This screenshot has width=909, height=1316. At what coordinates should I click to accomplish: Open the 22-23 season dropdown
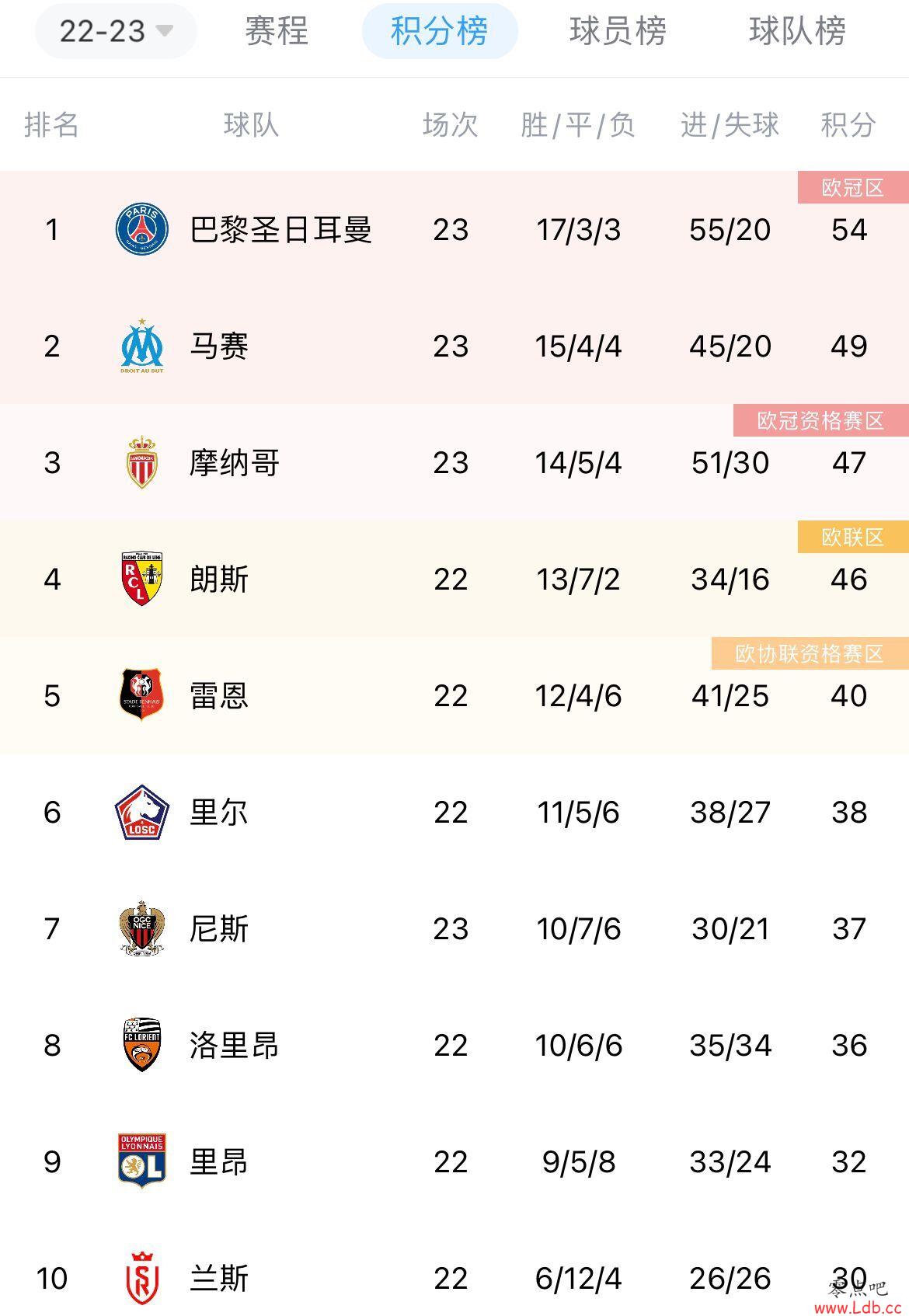tap(116, 31)
